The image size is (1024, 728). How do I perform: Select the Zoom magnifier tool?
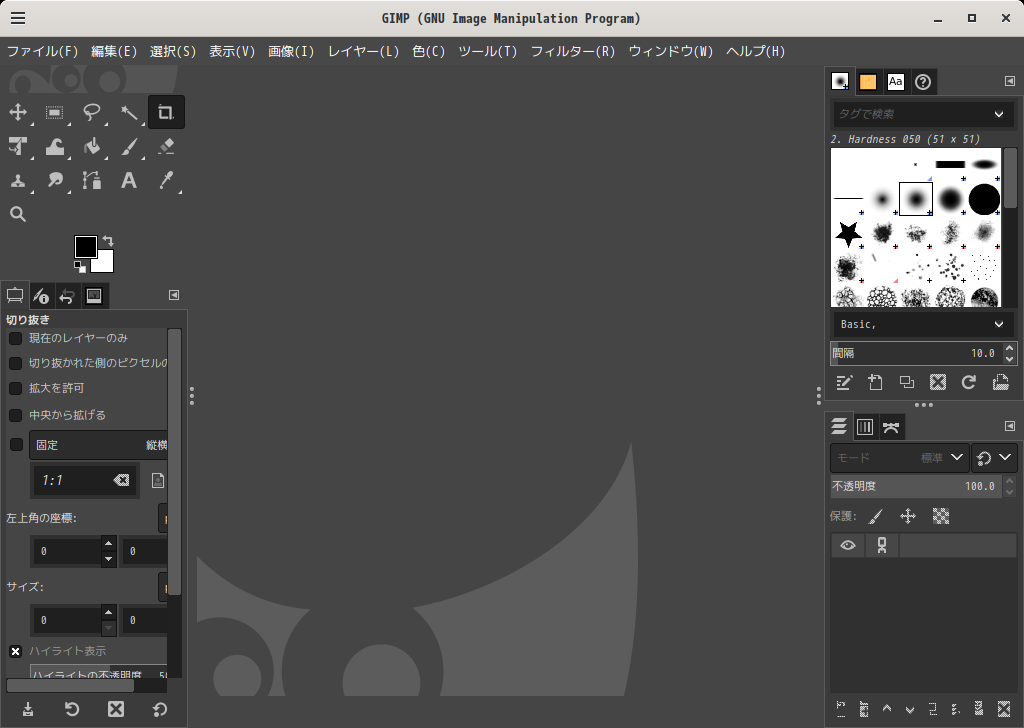(x=18, y=214)
